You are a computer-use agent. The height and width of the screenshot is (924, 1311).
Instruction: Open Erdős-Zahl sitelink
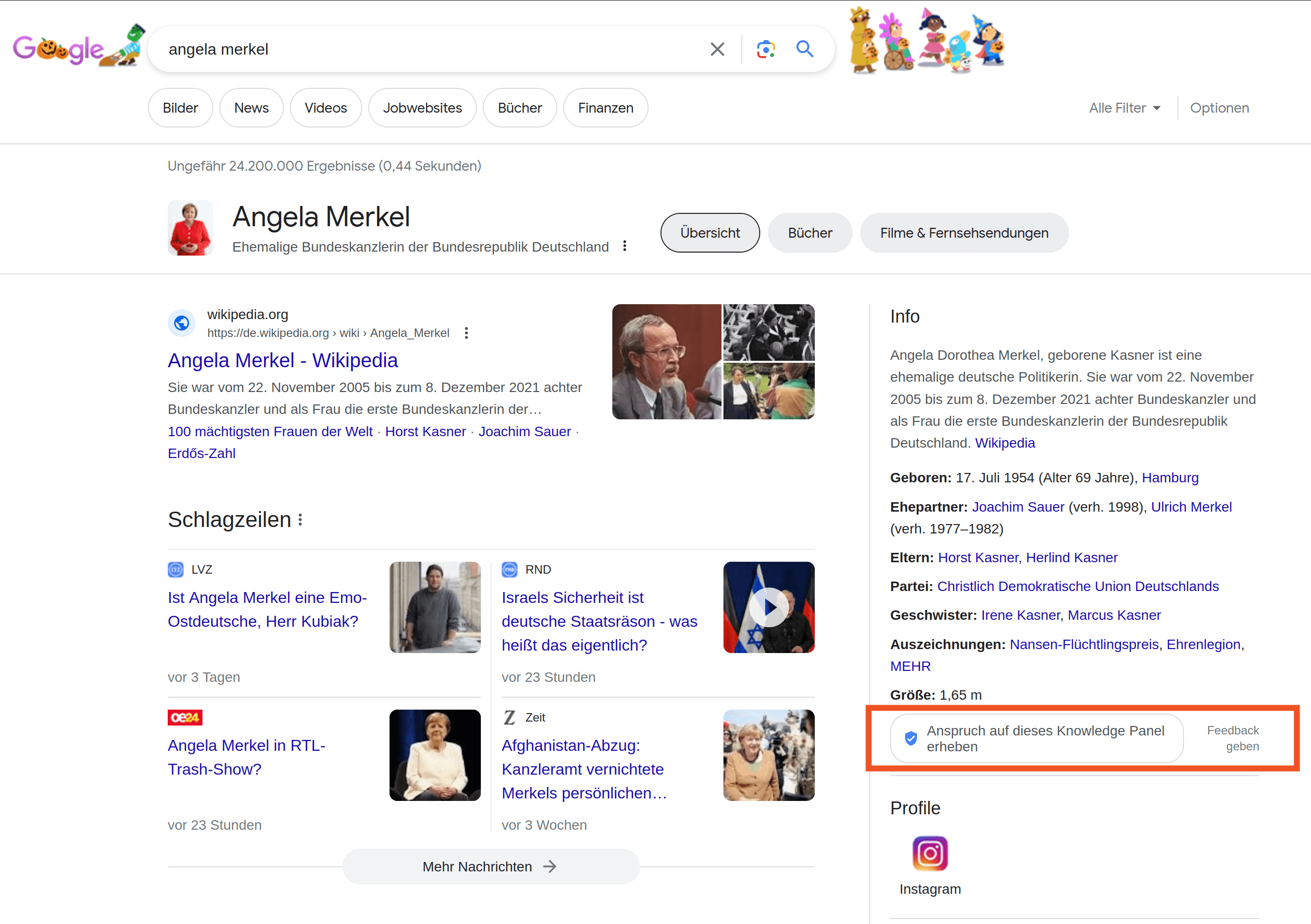click(x=201, y=454)
